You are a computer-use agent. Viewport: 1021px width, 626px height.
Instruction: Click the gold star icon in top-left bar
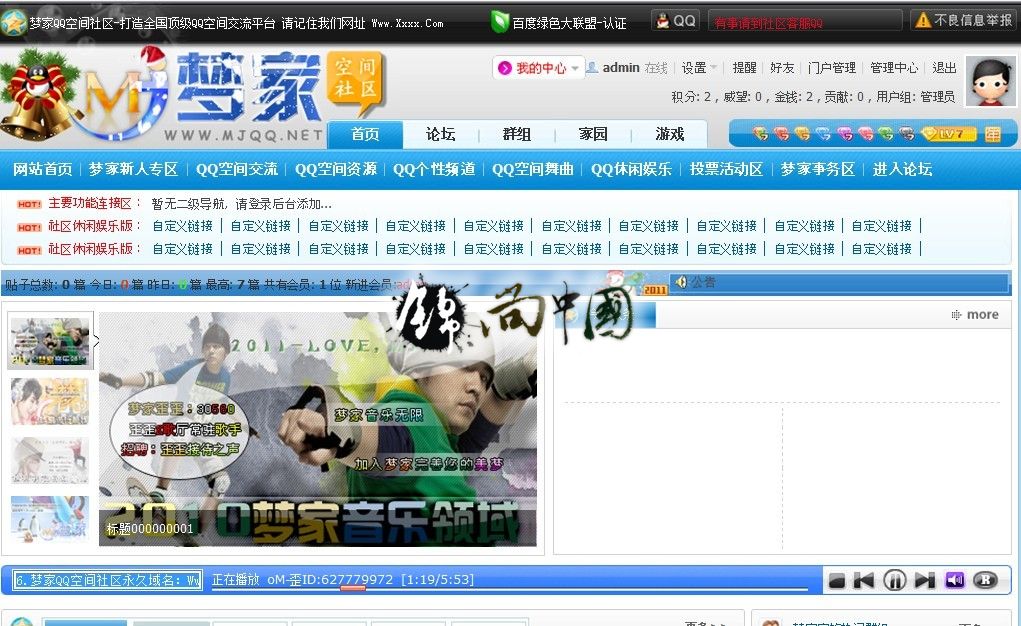[x=13, y=23]
